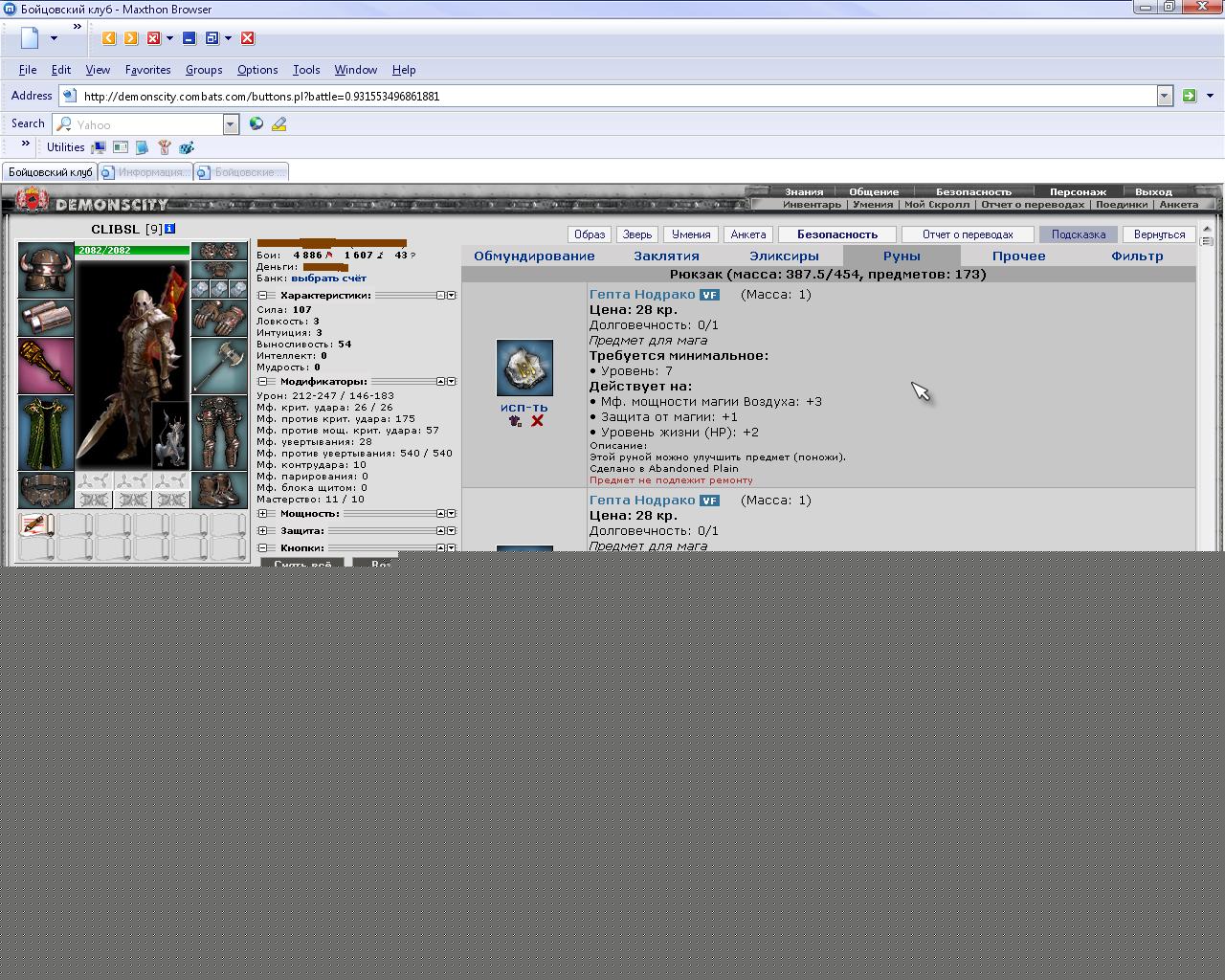
Task: Switch to the Бойцовские browser tab
Action: point(241,172)
